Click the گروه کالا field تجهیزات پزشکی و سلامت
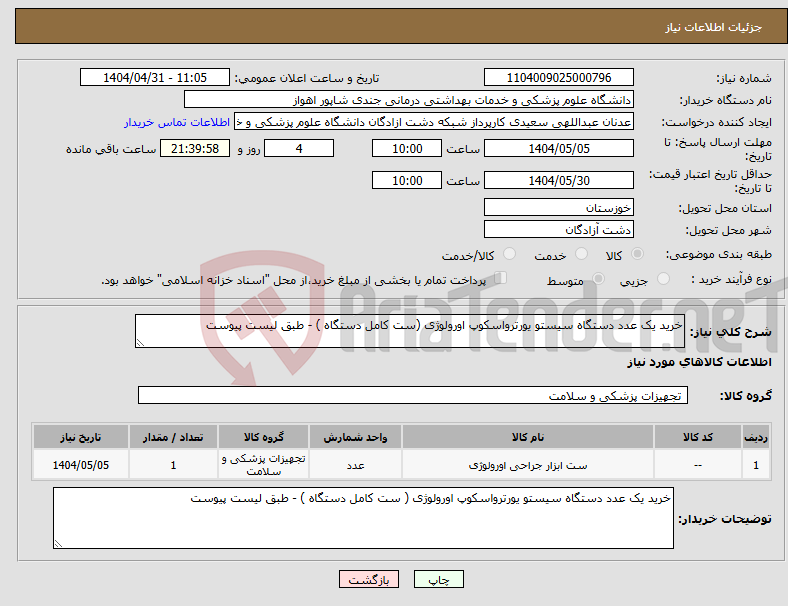The width and height of the screenshot is (788, 606). pos(413,395)
